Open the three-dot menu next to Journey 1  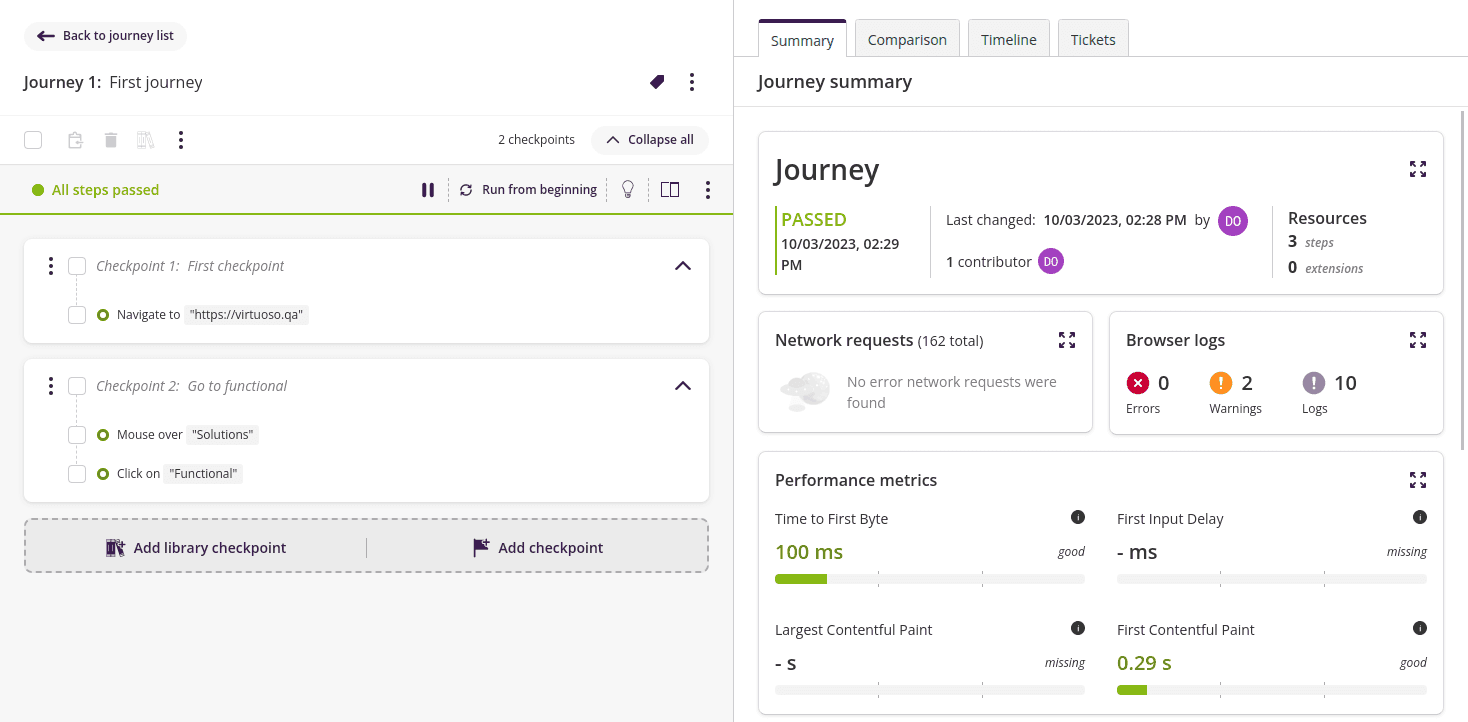pyautogui.click(x=692, y=81)
